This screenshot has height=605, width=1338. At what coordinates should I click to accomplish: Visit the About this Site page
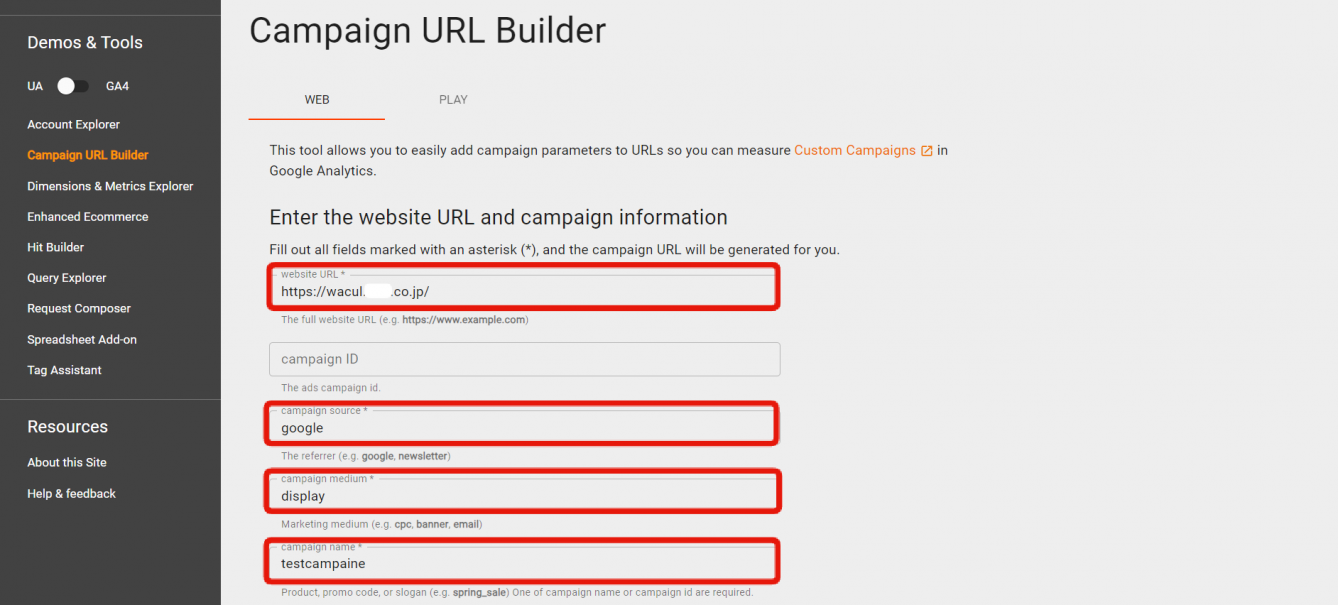pos(67,463)
